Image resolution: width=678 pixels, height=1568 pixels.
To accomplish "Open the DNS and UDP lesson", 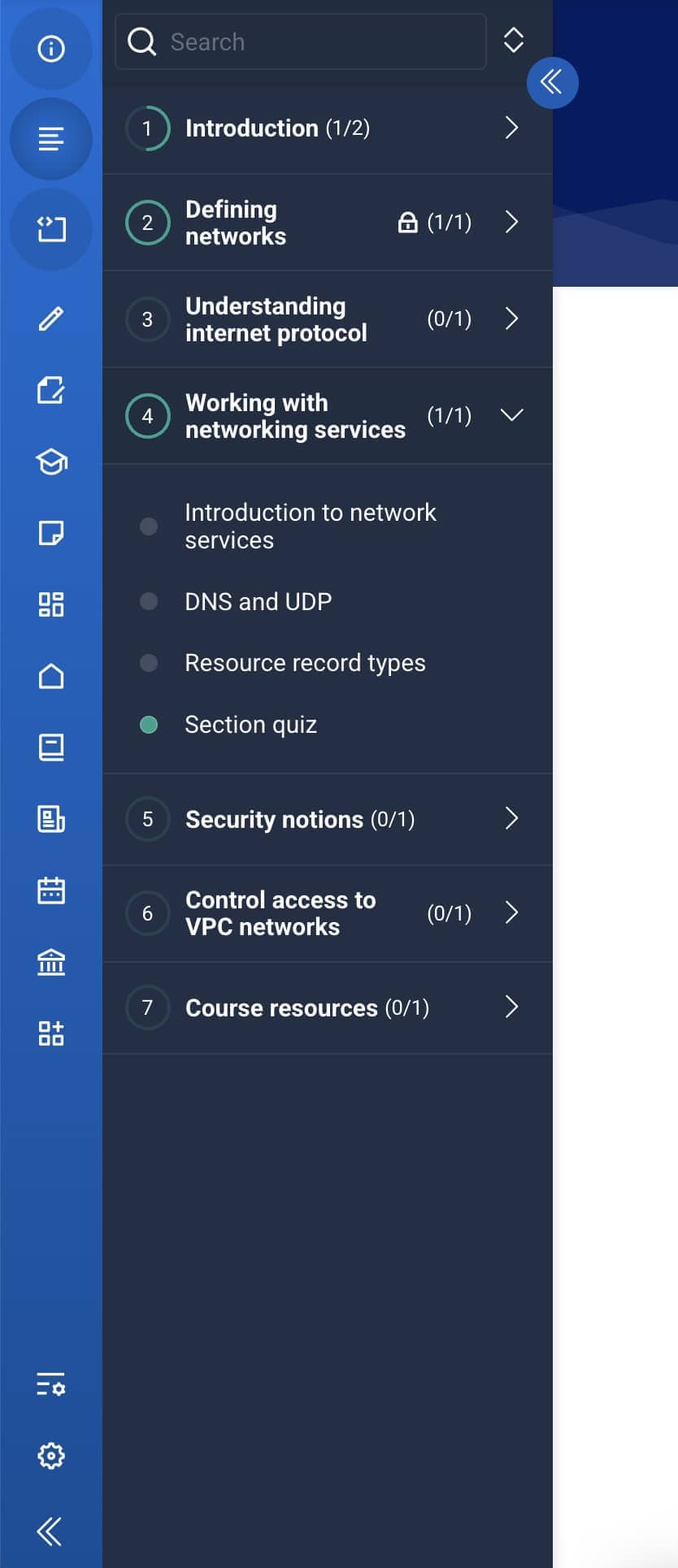I will tap(259, 601).
